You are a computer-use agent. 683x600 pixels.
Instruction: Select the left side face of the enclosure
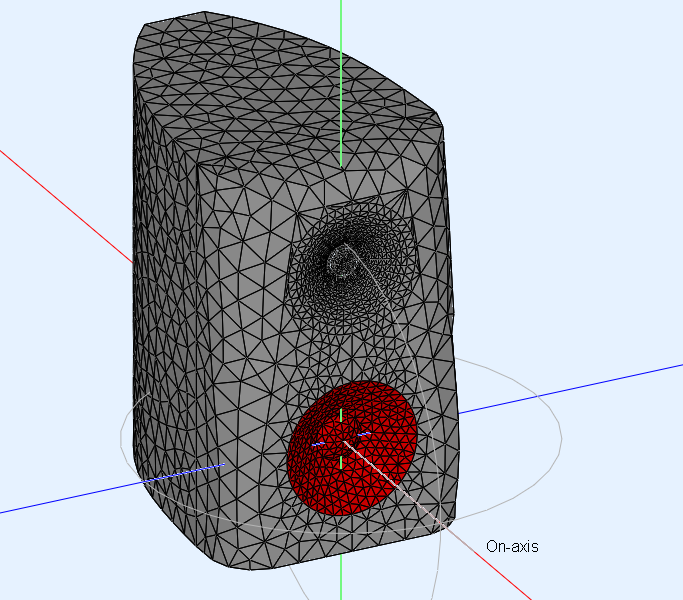click(x=165, y=300)
